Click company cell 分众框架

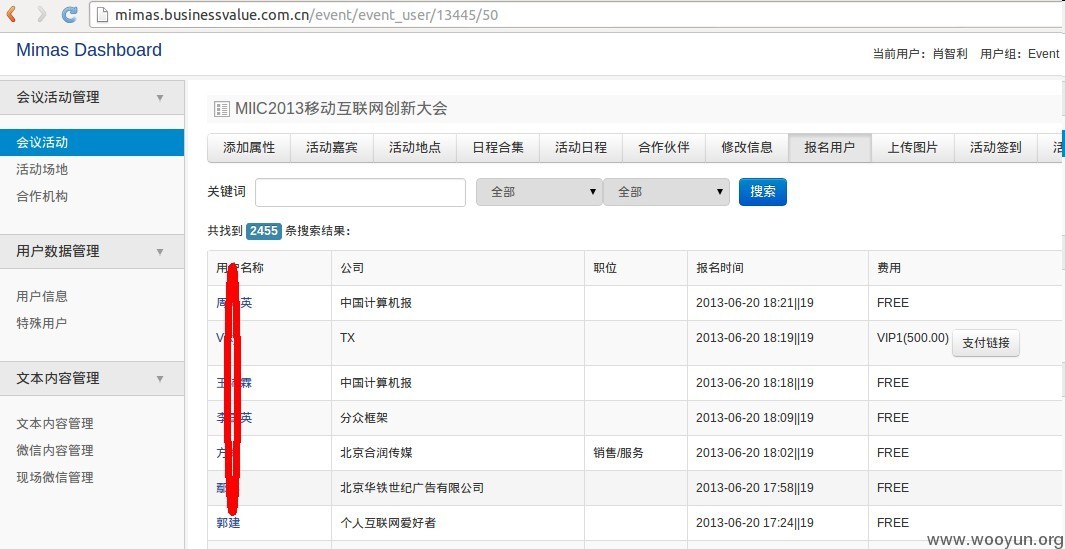point(364,418)
